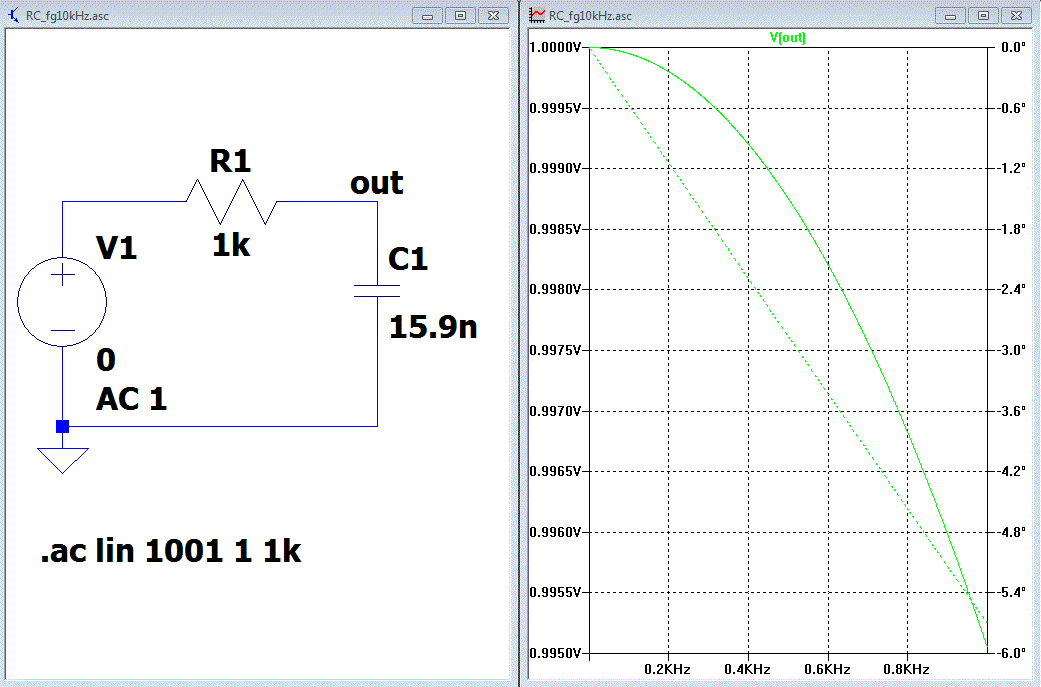Screen dimensions: 1041x687
Task: Minimize the waveform plot window
Action: [950, 15]
